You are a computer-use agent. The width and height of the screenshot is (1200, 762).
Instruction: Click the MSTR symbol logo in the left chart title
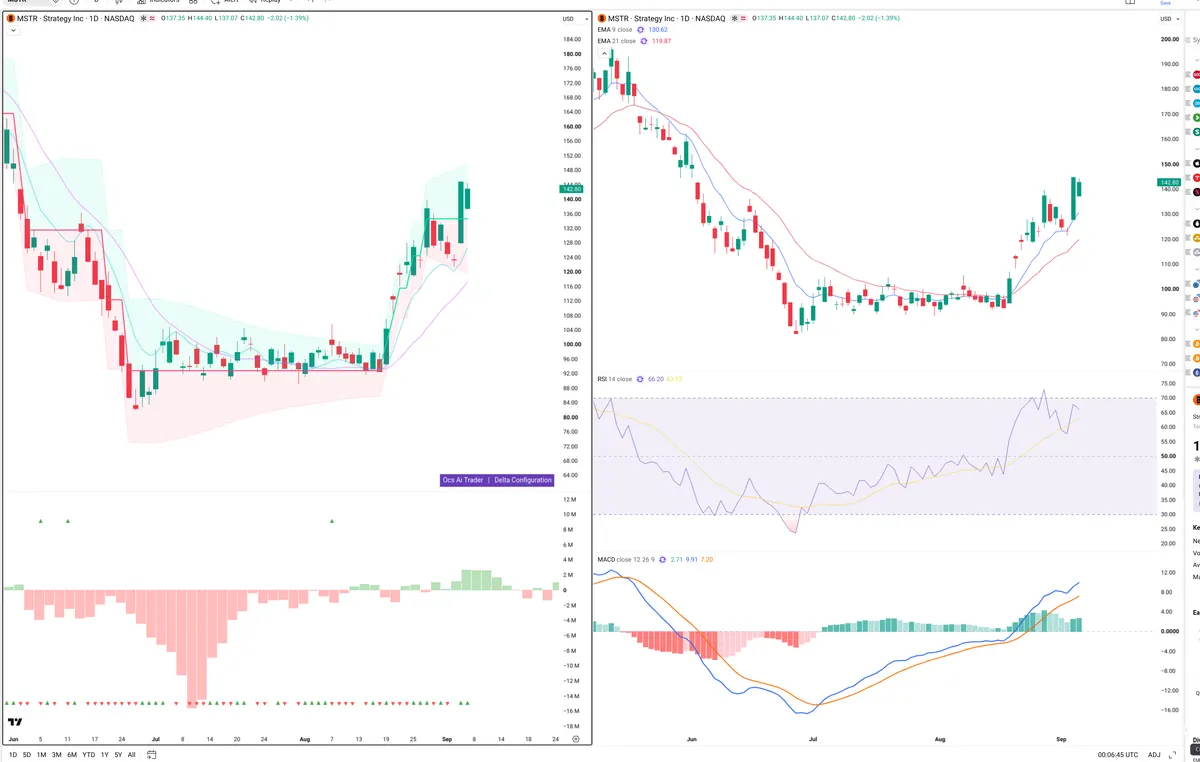tap(10, 19)
